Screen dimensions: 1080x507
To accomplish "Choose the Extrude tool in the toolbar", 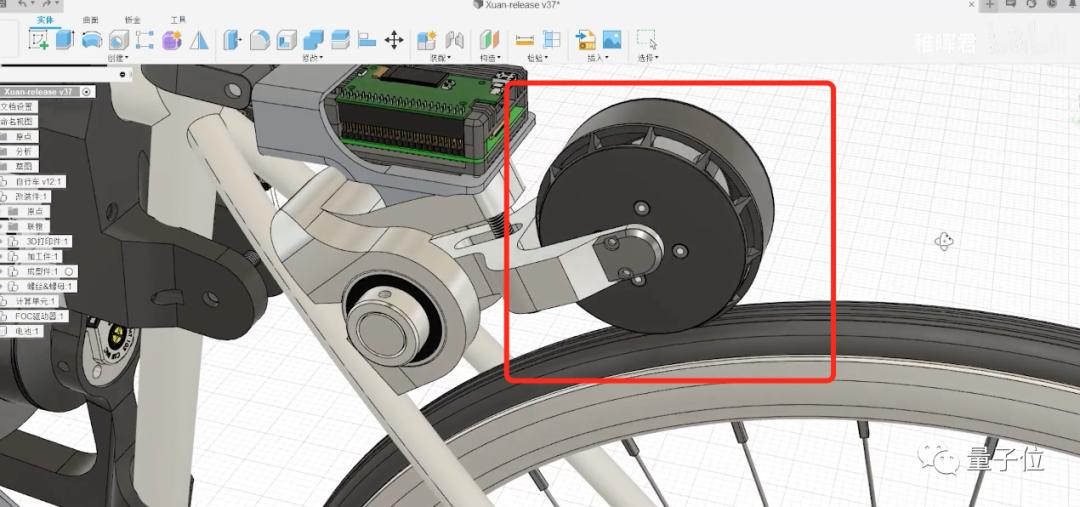I will click(64, 39).
